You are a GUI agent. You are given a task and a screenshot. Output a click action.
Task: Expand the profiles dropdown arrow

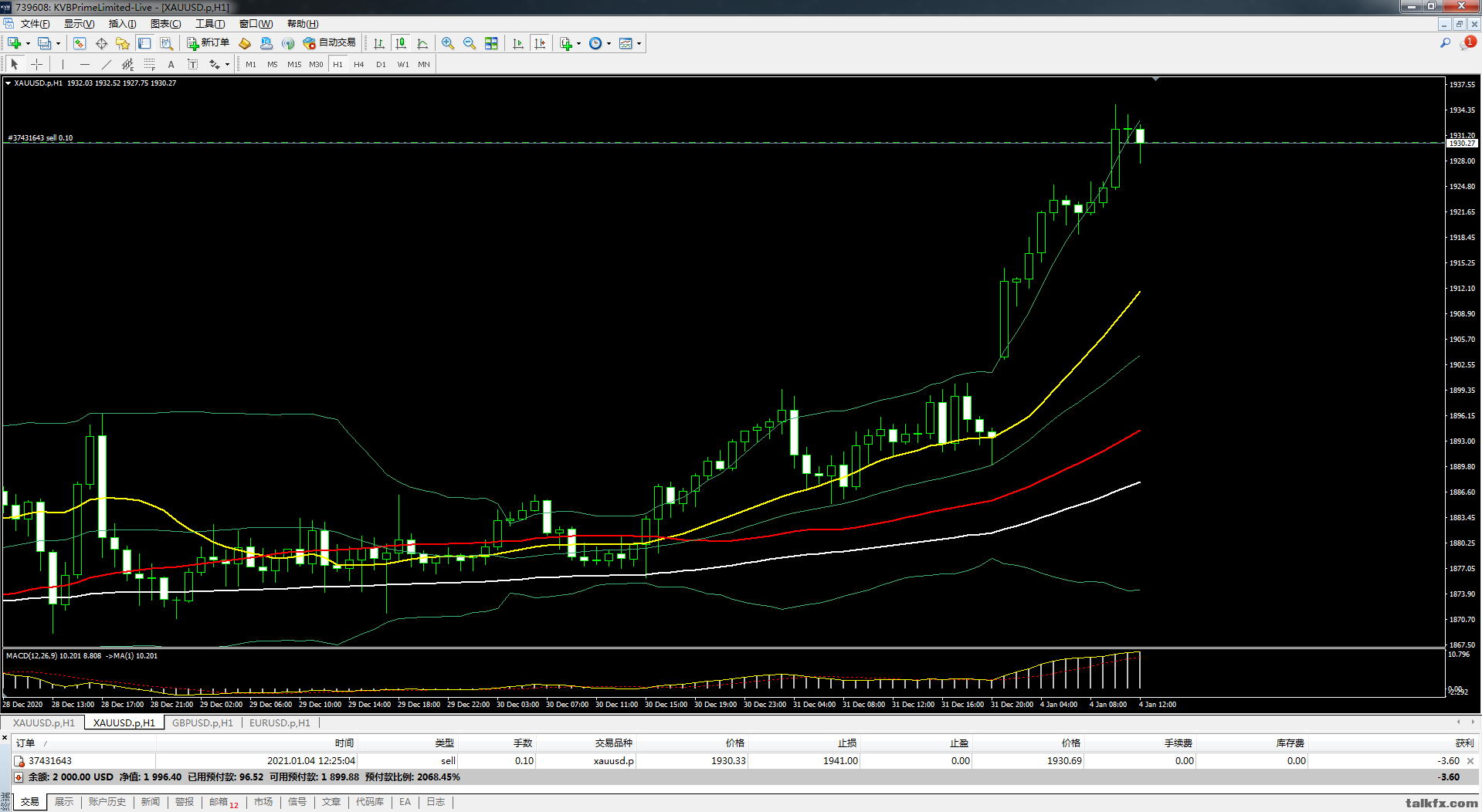(x=58, y=43)
